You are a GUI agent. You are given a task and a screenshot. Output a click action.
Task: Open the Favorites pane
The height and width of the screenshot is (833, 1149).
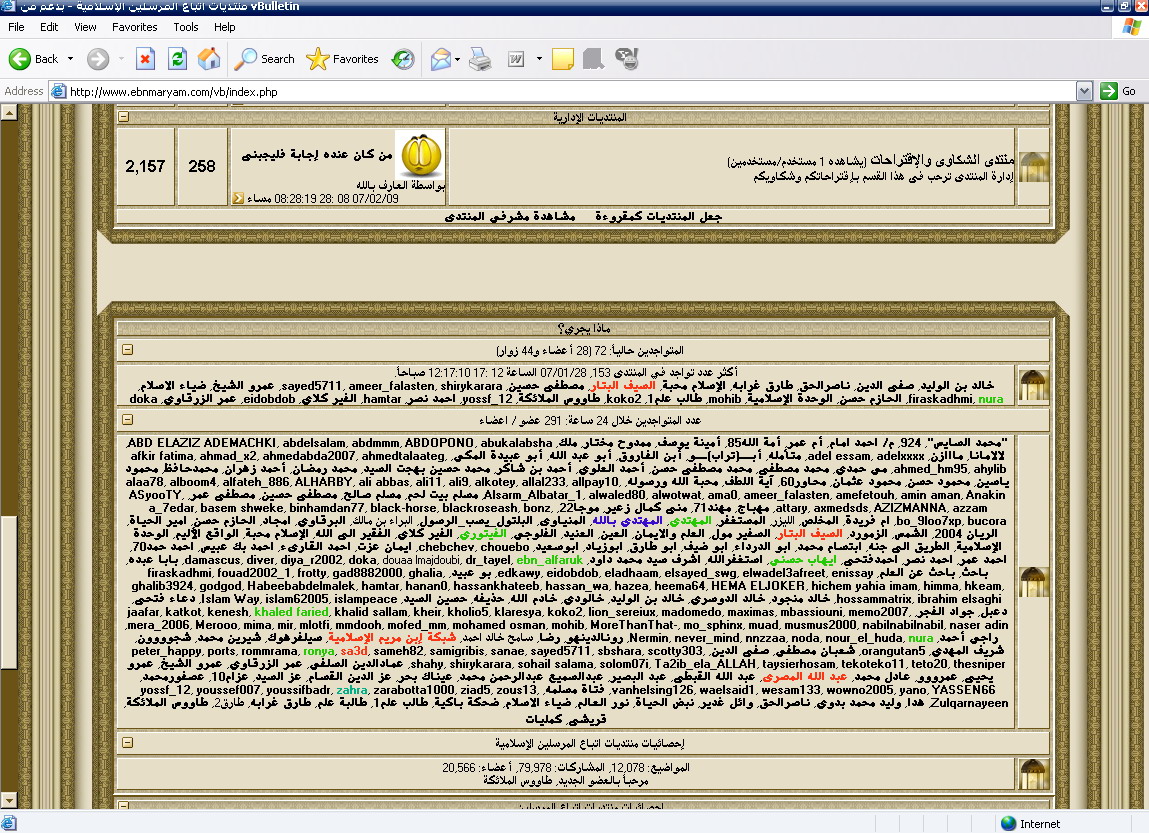click(x=343, y=59)
